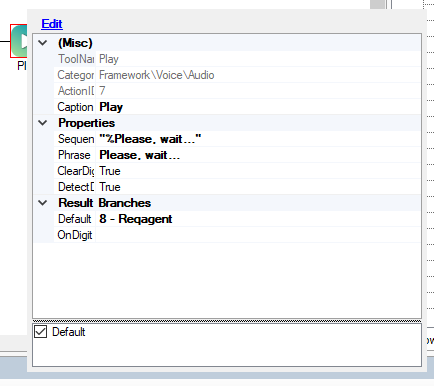Image resolution: width=434 pixels, height=386 pixels.
Task: Select the Sequence property label
Action: coord(75,139)
